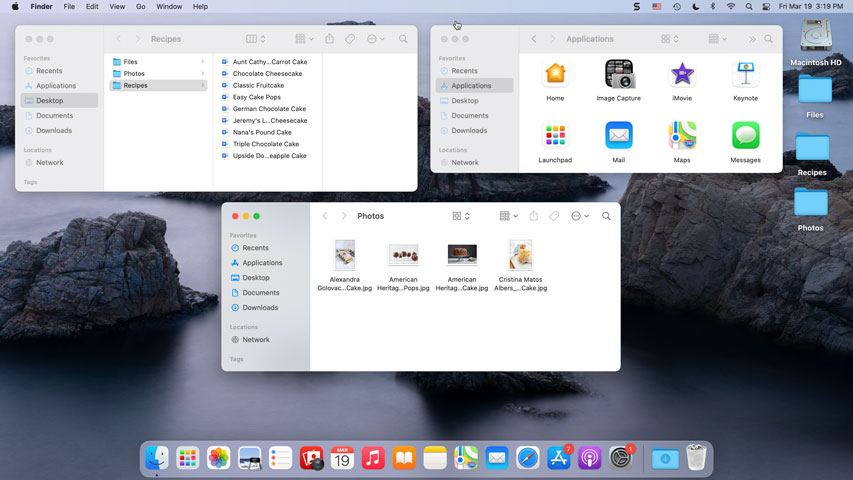
Task: Launch iMovie from Applications window
Action: click(x=682, y=74)
